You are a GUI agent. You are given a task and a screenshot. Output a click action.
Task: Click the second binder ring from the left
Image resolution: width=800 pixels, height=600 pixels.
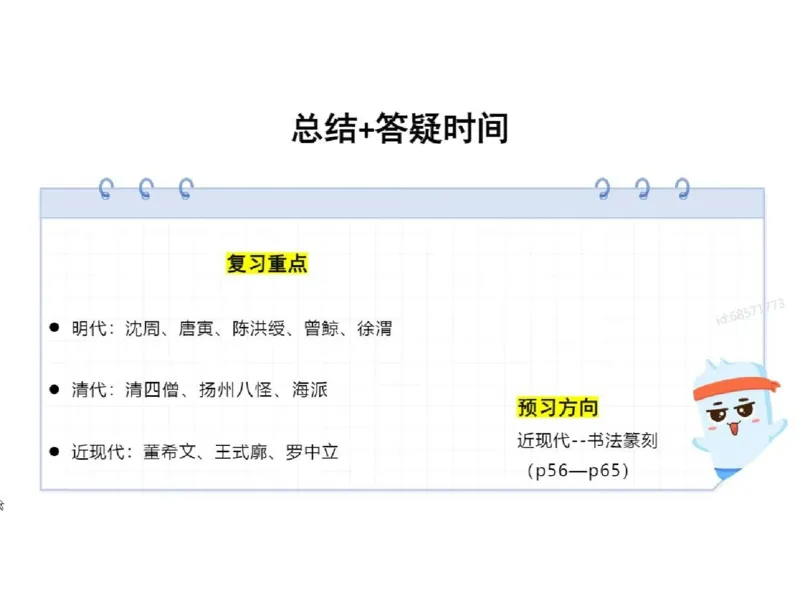143,188
